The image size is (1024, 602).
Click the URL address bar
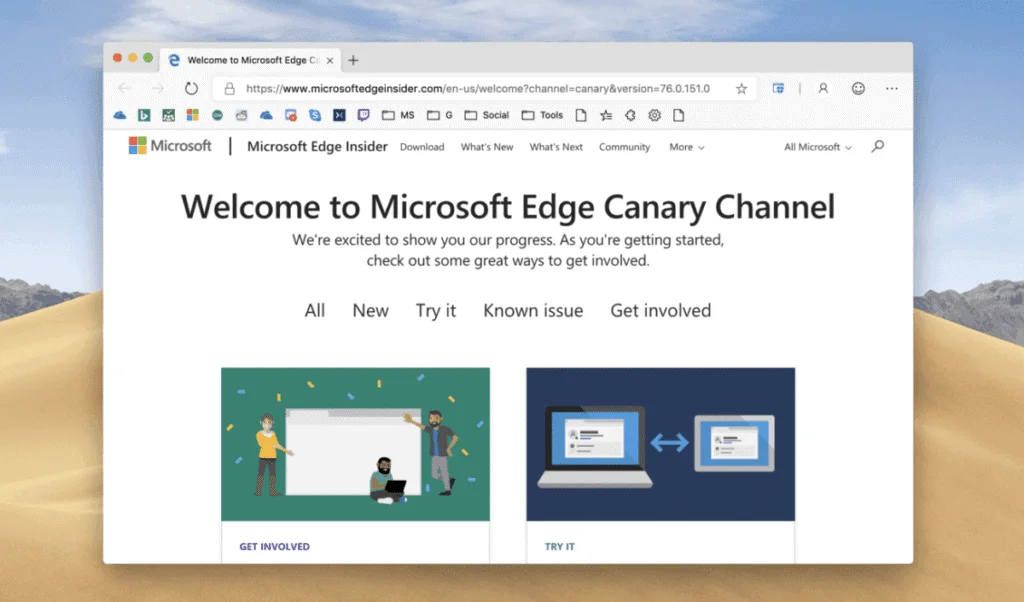480,88
